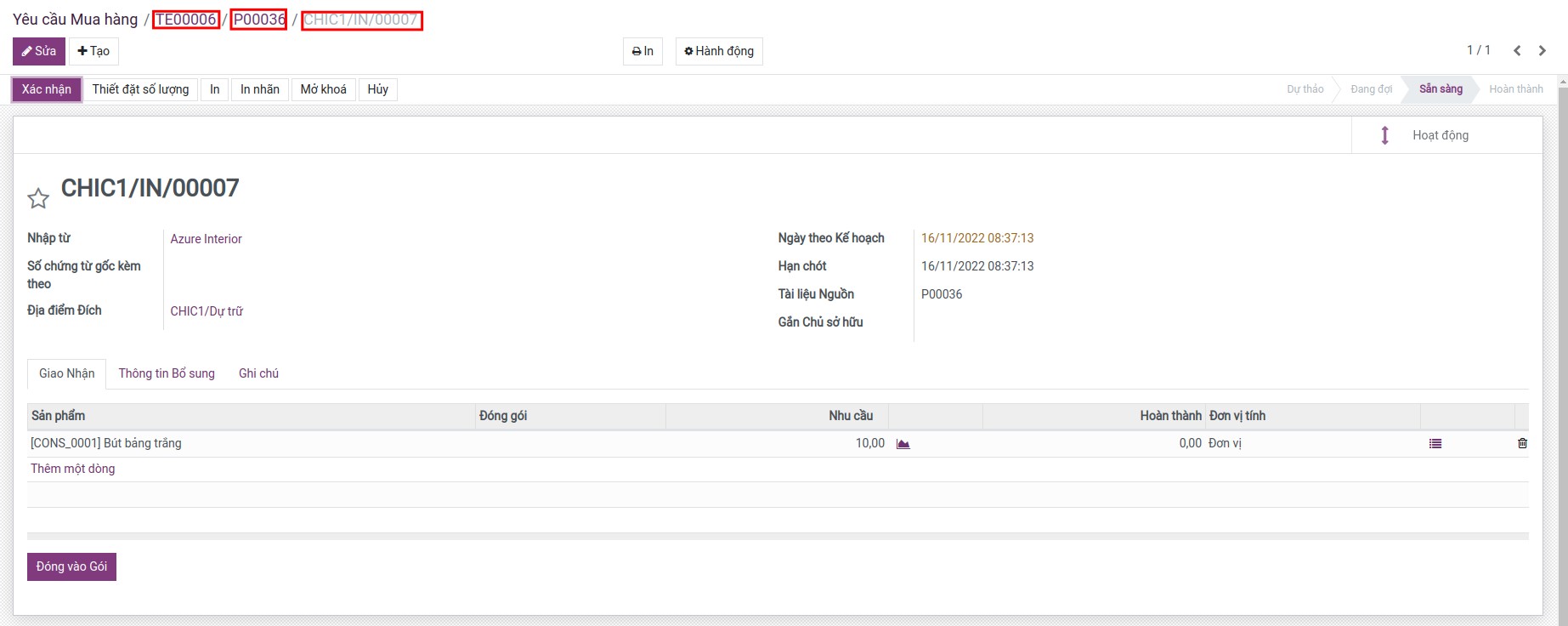Screen dimensions: 1568x626
Task: Click the Sửa edit button
Action: (x=39, y=51)
